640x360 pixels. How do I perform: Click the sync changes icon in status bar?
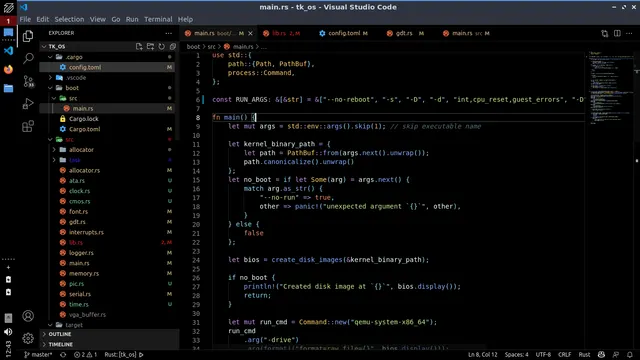click(63, 355)
